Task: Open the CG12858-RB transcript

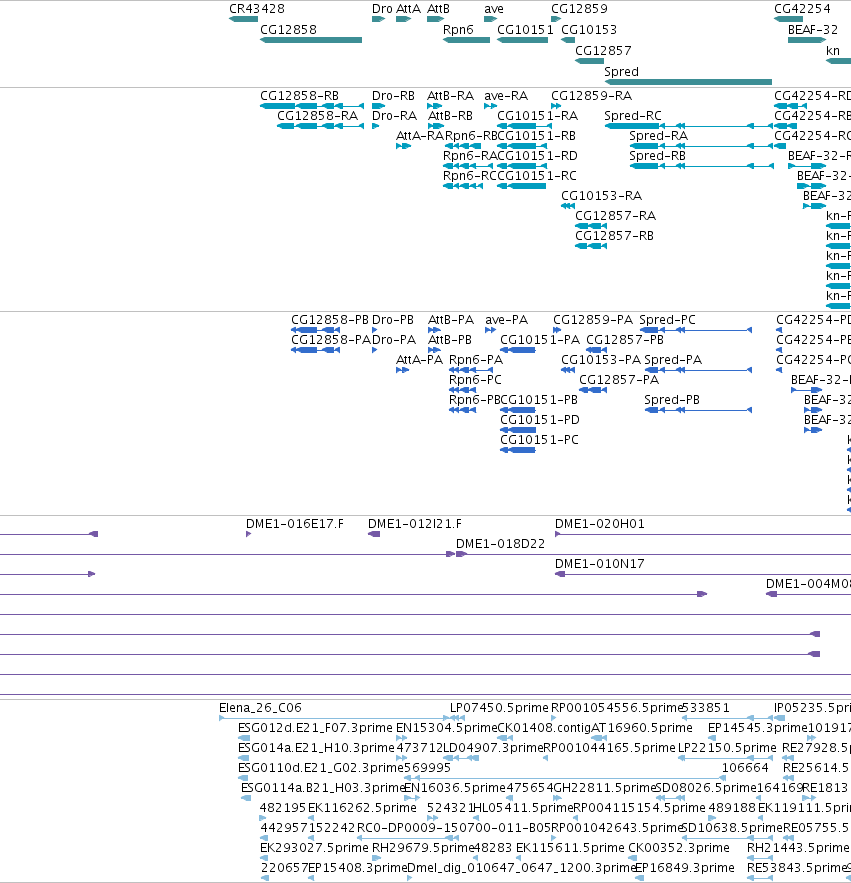Action: [311, 106]
